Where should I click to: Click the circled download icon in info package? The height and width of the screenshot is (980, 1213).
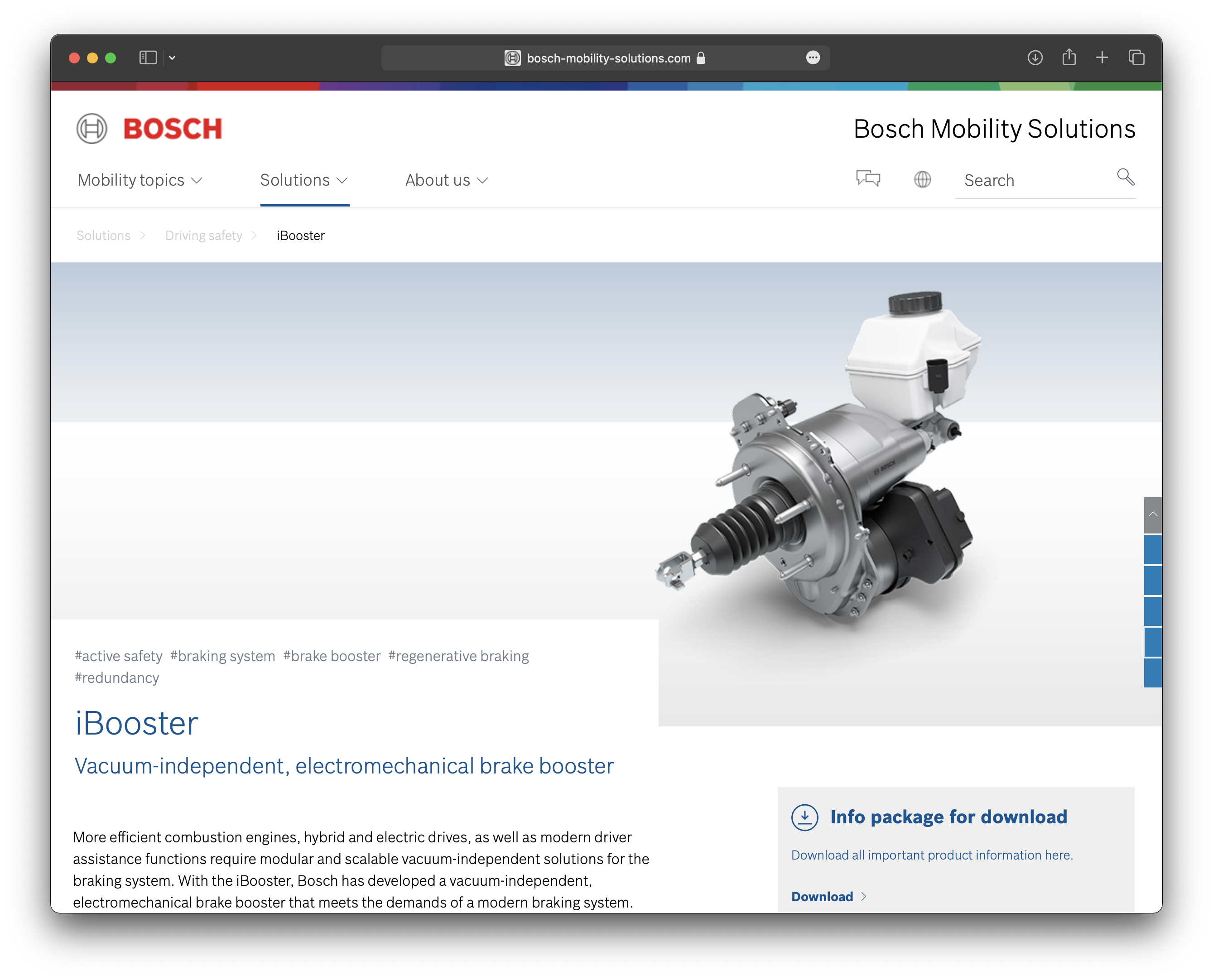805,817
